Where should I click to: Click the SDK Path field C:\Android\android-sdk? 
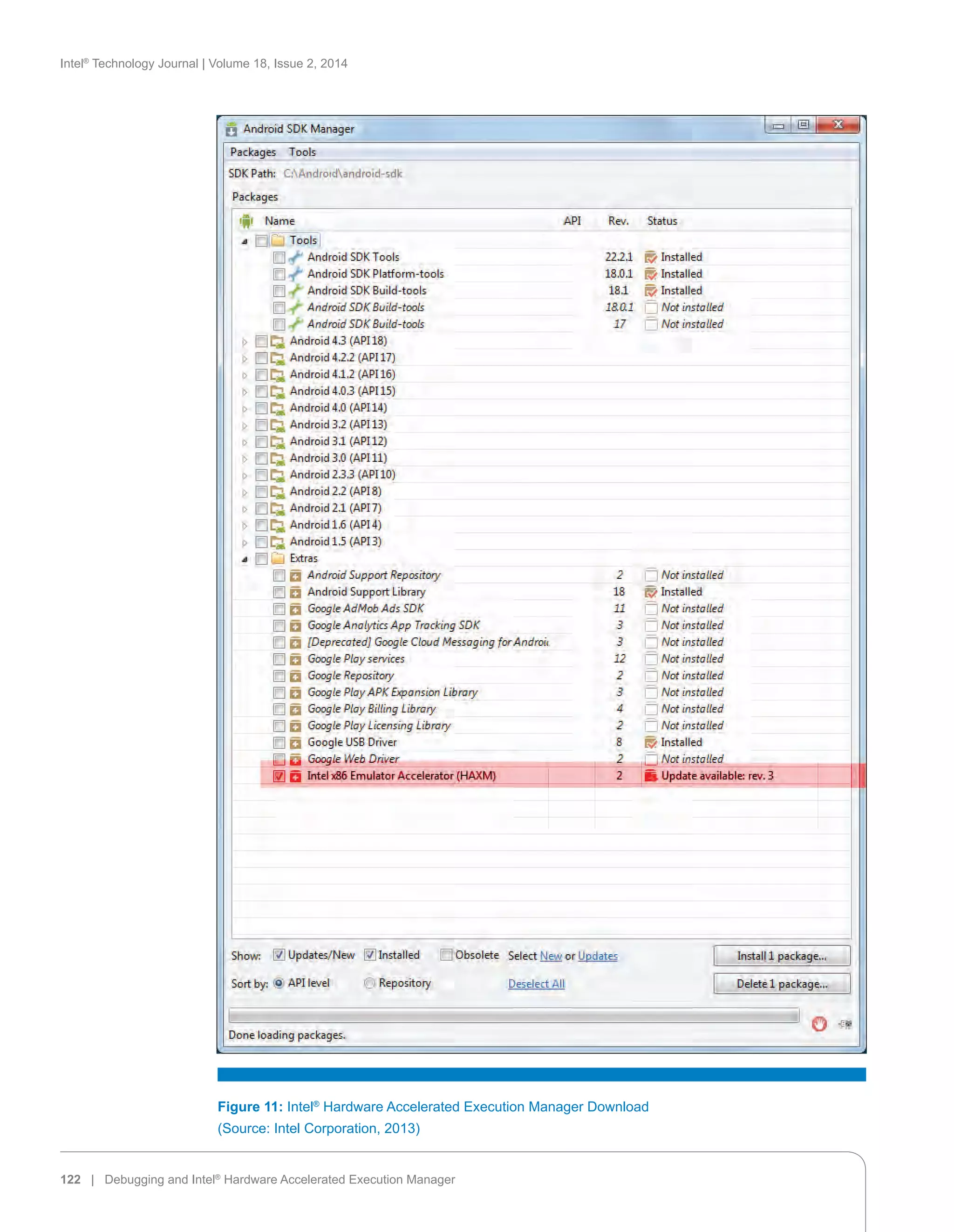[343, 174]
